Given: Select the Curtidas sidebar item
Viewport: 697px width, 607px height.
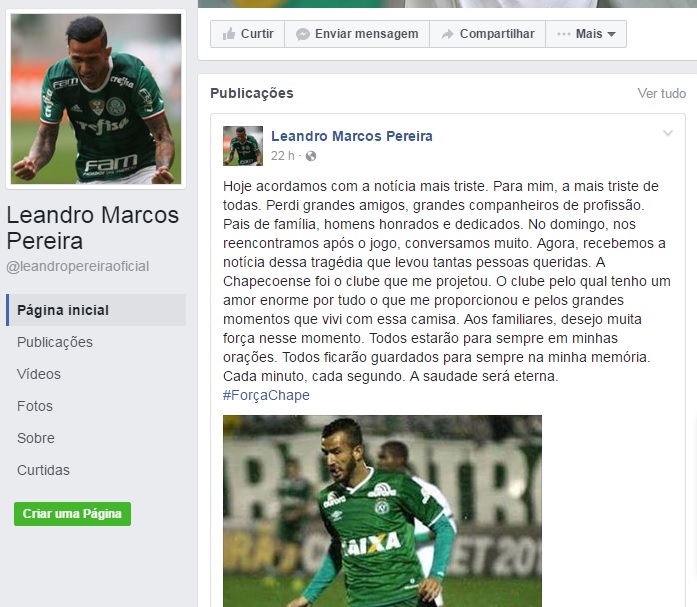Looking at the screenshot, I should pos(43,470).
